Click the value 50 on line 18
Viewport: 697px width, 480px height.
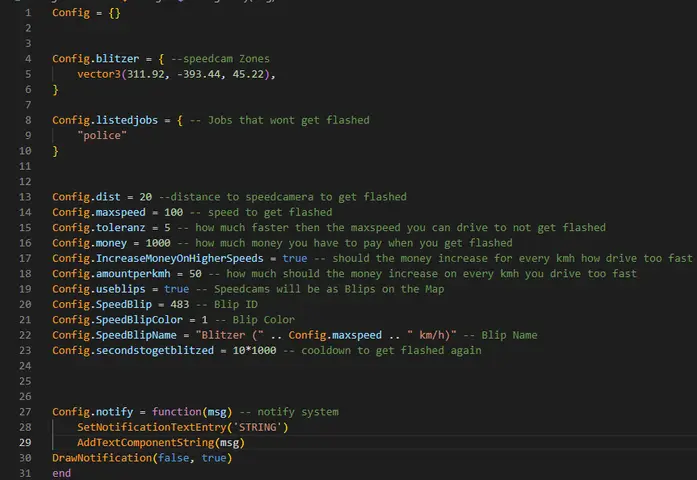tap(195, 274)
